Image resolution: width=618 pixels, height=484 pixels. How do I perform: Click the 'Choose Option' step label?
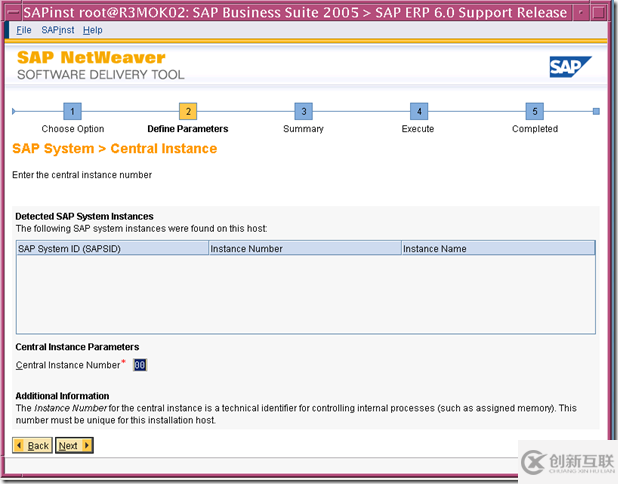73,129
